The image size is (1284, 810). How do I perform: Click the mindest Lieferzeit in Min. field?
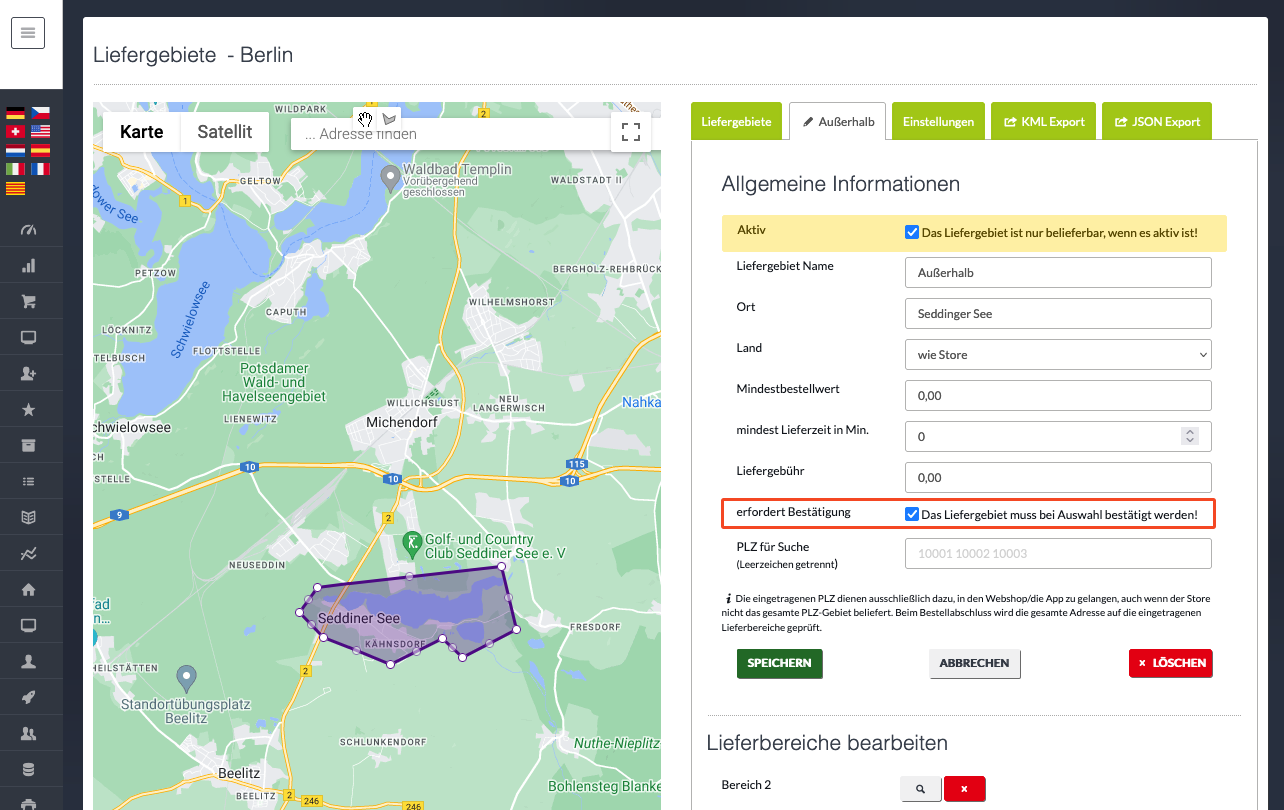pyautogui.click(x=1058, y=436)
